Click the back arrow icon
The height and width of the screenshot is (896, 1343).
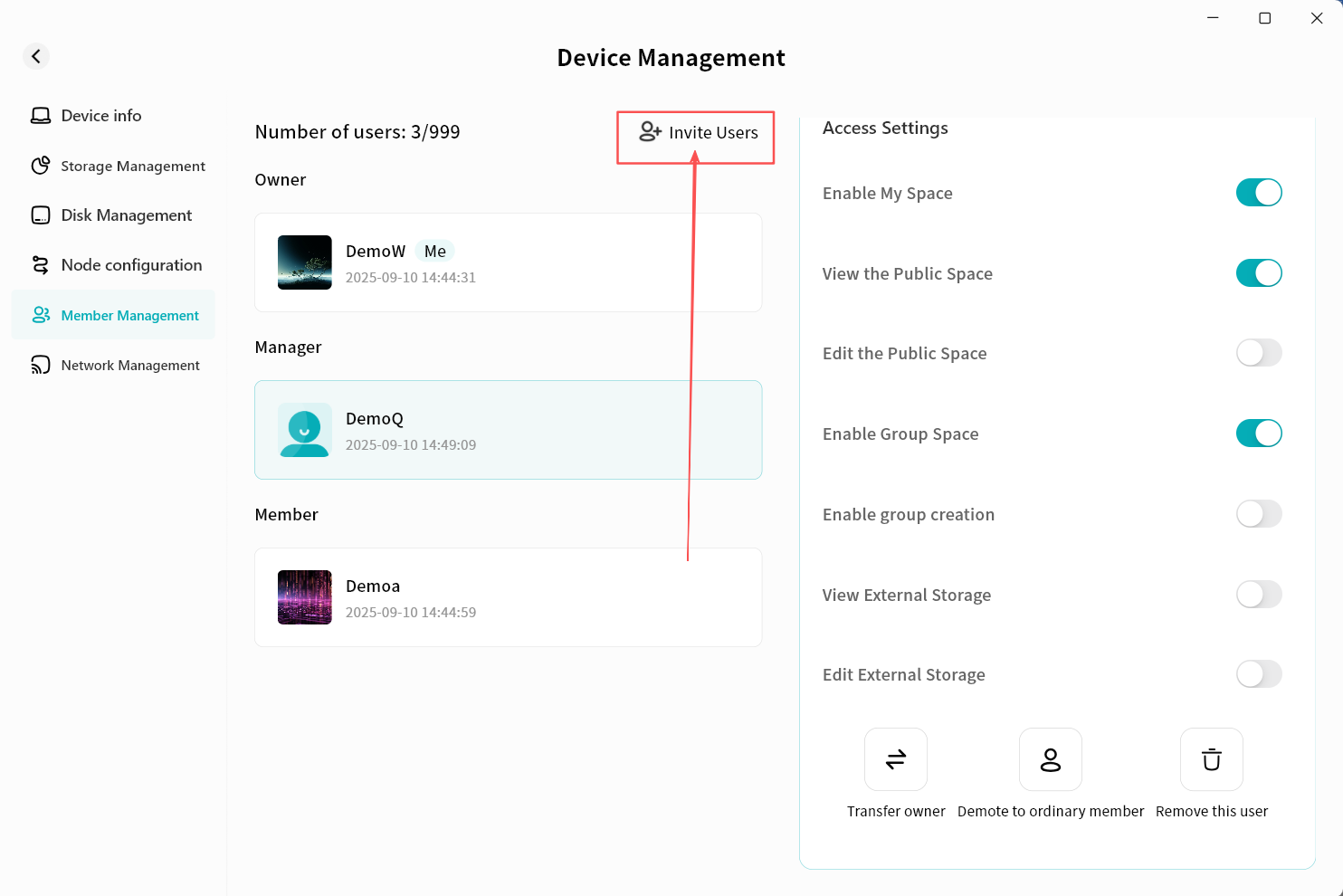(36, 56)
